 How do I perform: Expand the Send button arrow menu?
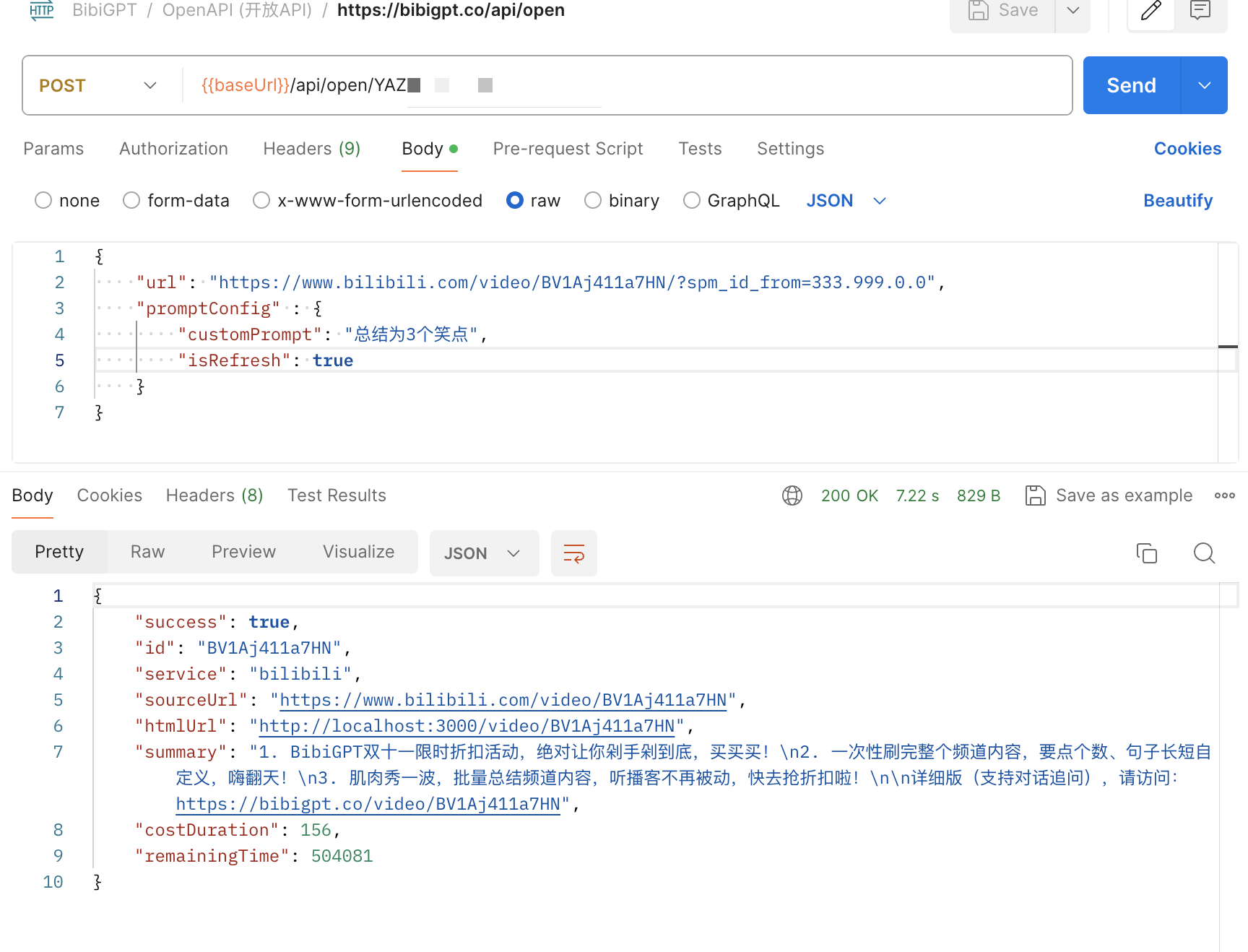[x=1205, y=85]
